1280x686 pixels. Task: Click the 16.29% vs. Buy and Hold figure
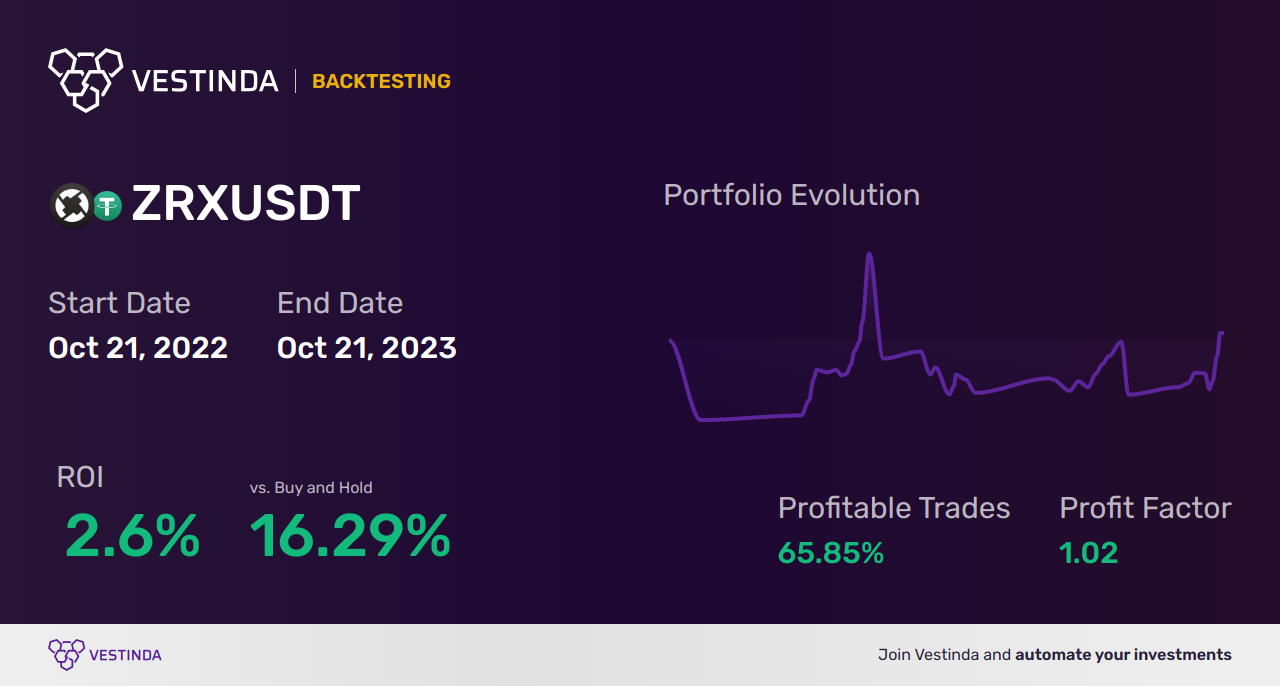click(x=350, y=536)
